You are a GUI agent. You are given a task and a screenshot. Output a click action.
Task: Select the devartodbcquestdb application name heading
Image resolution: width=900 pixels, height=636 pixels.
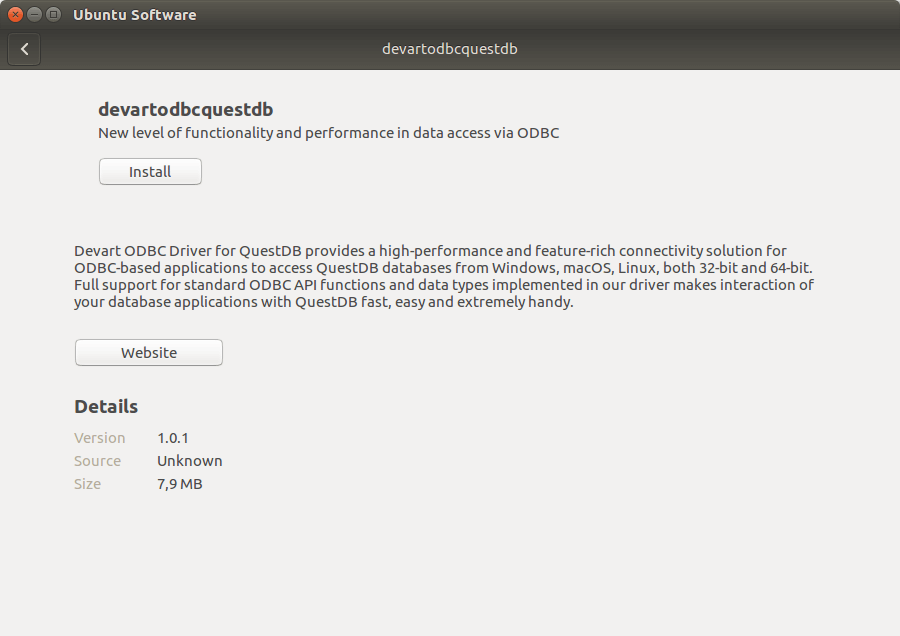185,109
